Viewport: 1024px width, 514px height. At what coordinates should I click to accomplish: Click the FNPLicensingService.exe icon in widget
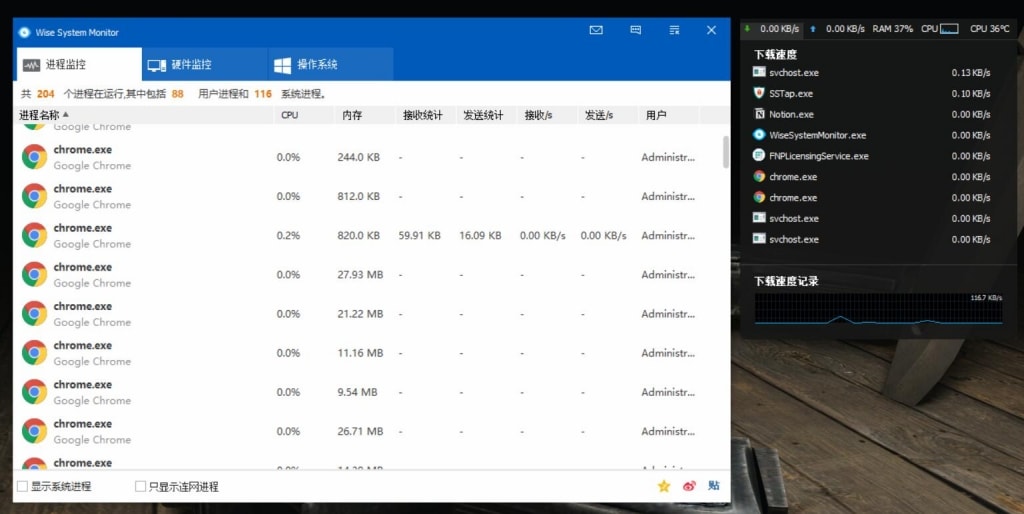759,155
